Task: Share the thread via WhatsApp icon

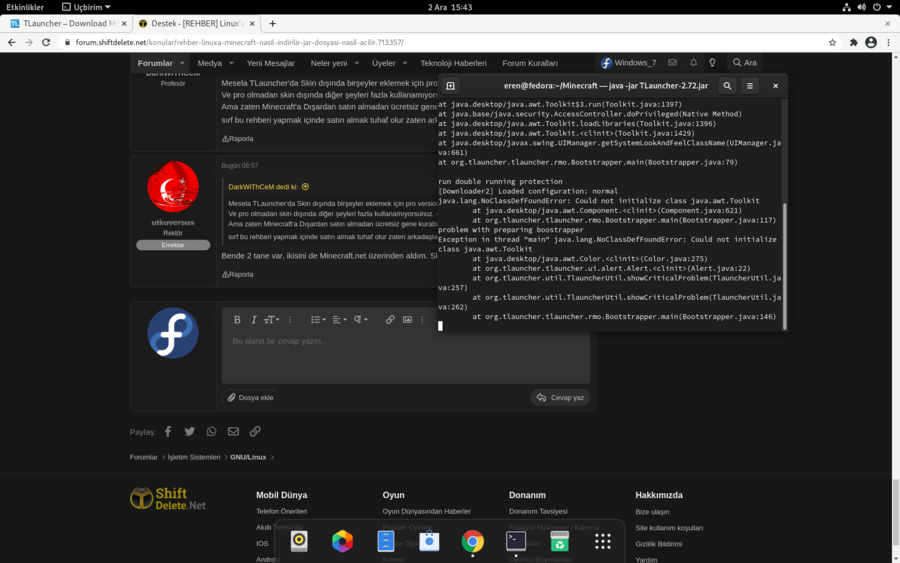Action: click(211, 432)
